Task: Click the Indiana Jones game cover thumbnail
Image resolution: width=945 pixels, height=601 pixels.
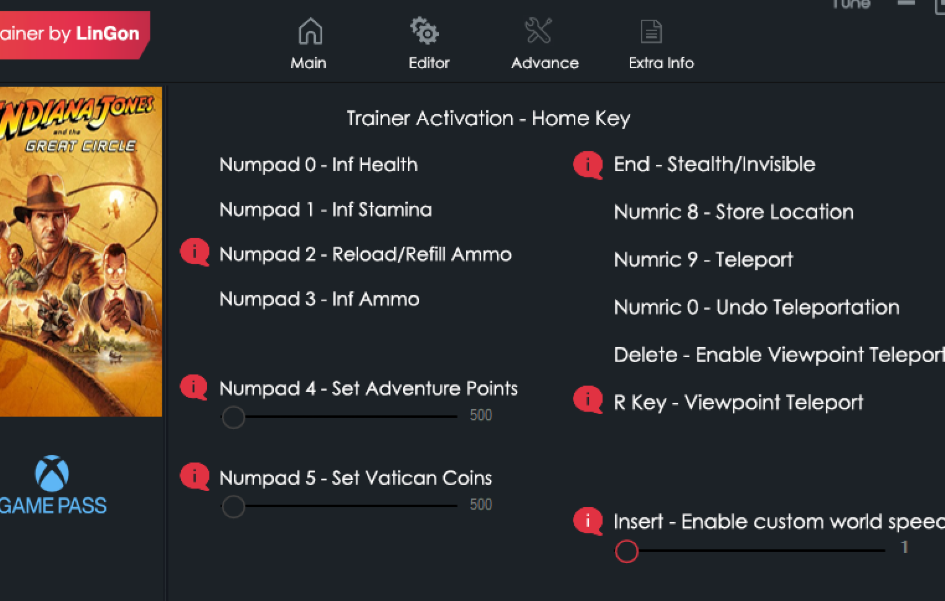Action: (x=80, y=252)
